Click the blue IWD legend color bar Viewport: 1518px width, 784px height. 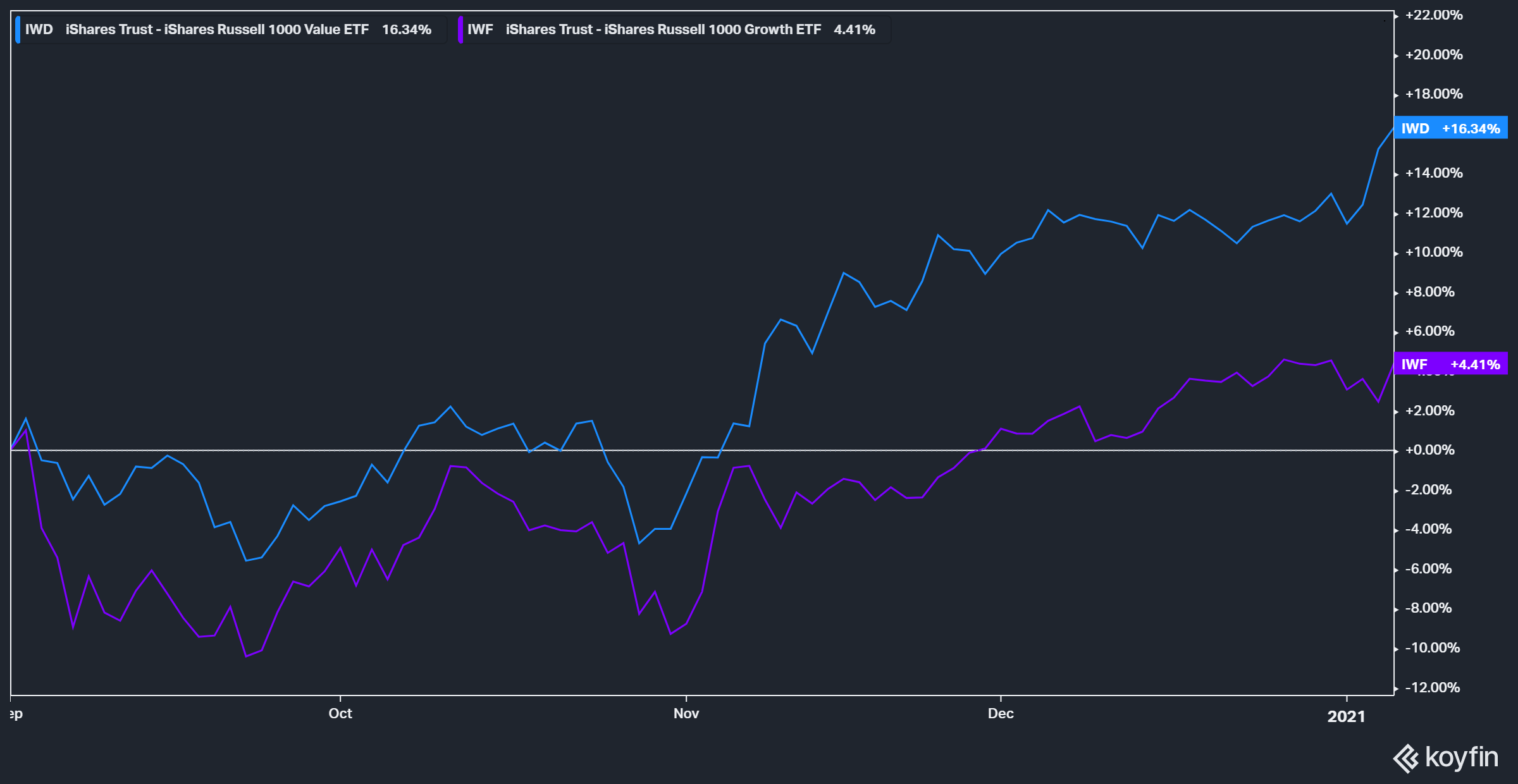coord(18,30)
